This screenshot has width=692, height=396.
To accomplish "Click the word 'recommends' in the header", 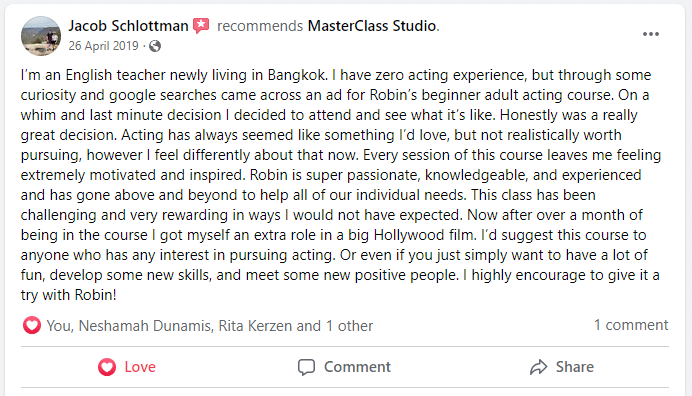I will [260, 26].
